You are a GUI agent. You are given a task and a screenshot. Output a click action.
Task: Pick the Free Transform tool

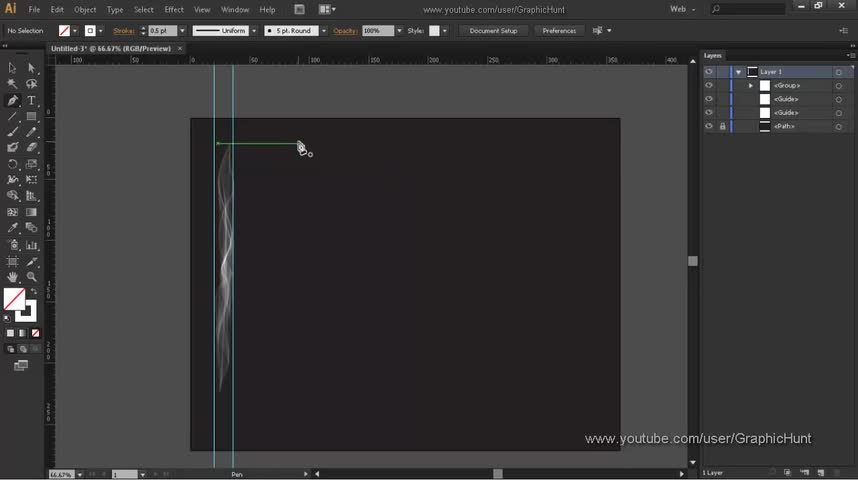31,180
